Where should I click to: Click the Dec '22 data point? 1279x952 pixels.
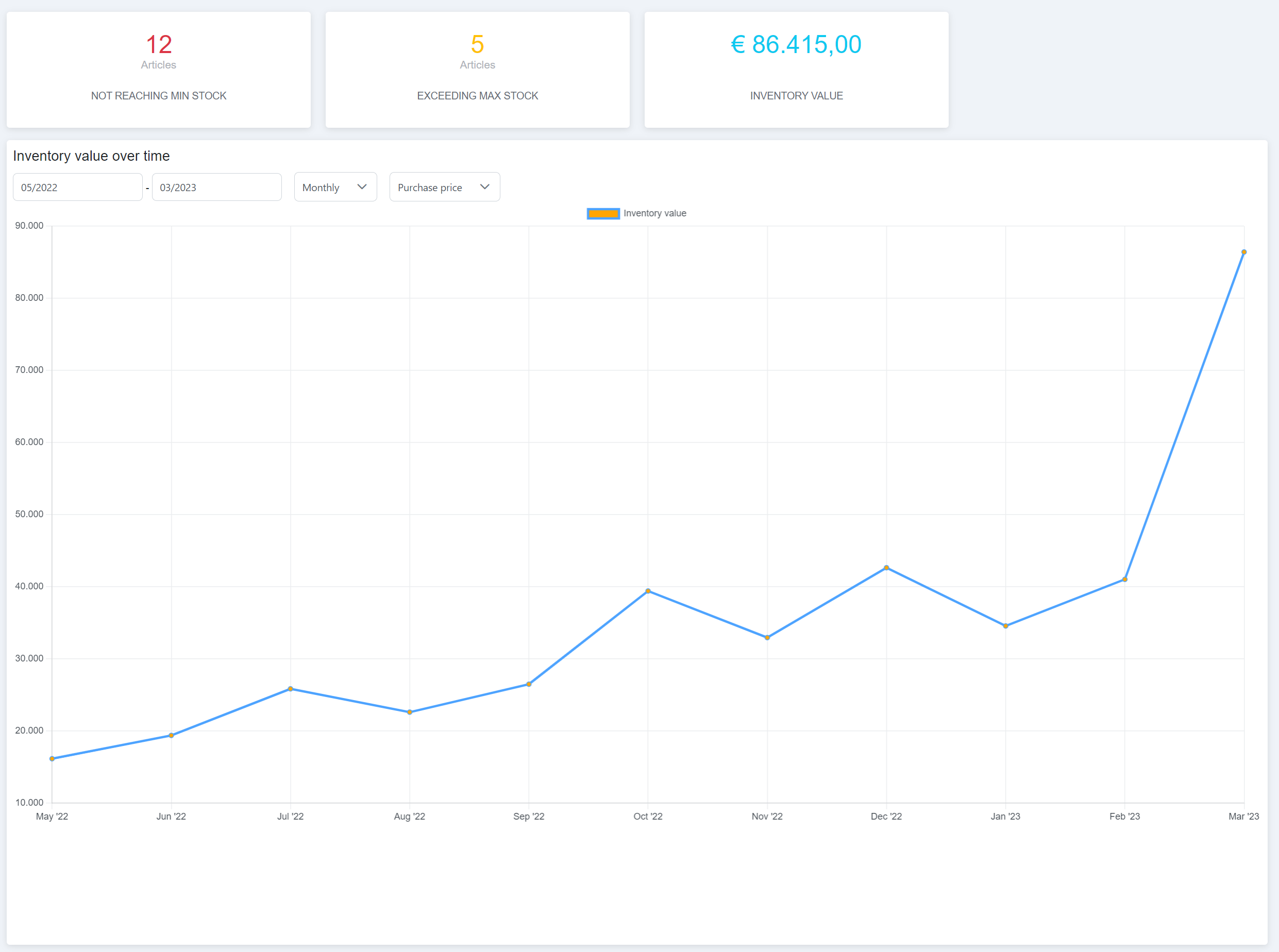pyautogui.click(x=886, y=568)
